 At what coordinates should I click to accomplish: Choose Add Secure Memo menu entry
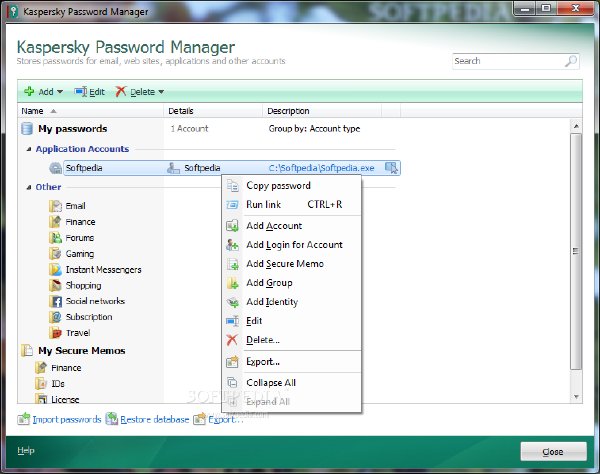pos(292,264)
